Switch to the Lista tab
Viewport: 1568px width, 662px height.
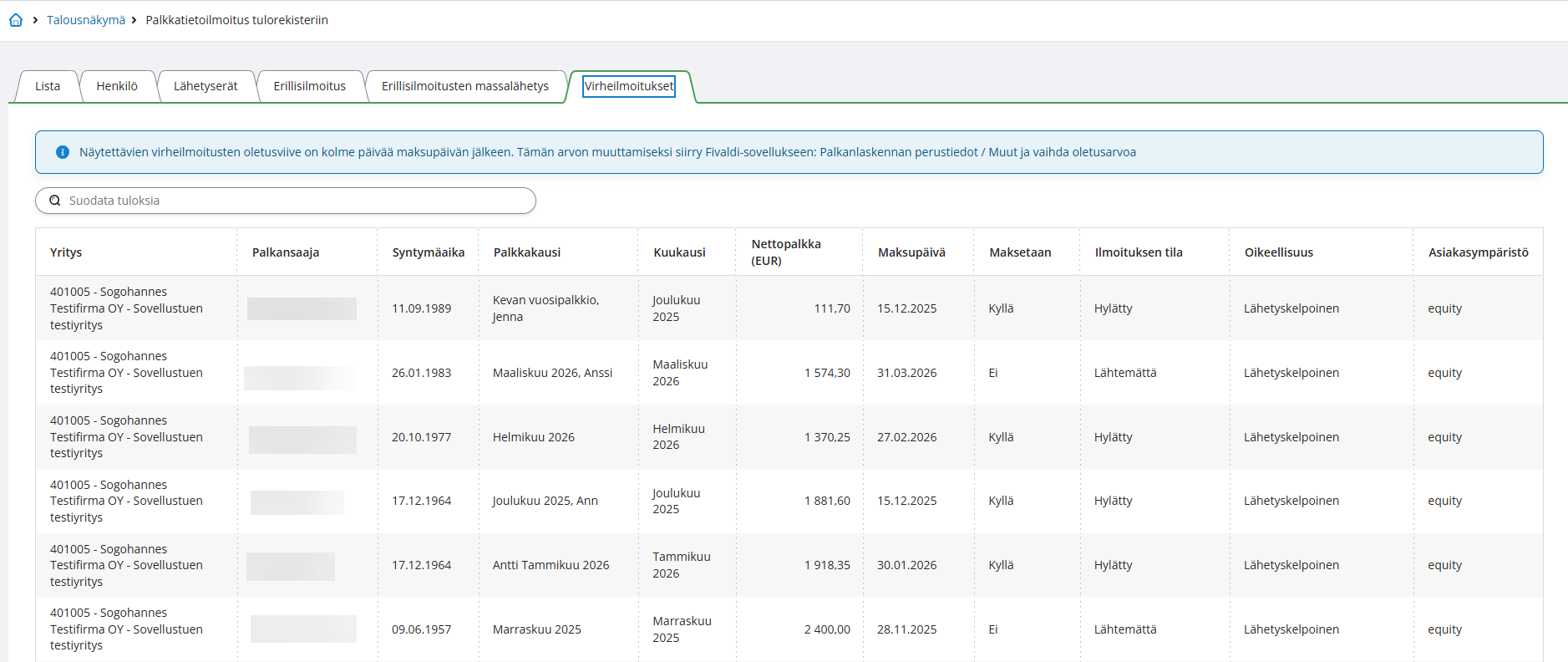pos(48,86)
